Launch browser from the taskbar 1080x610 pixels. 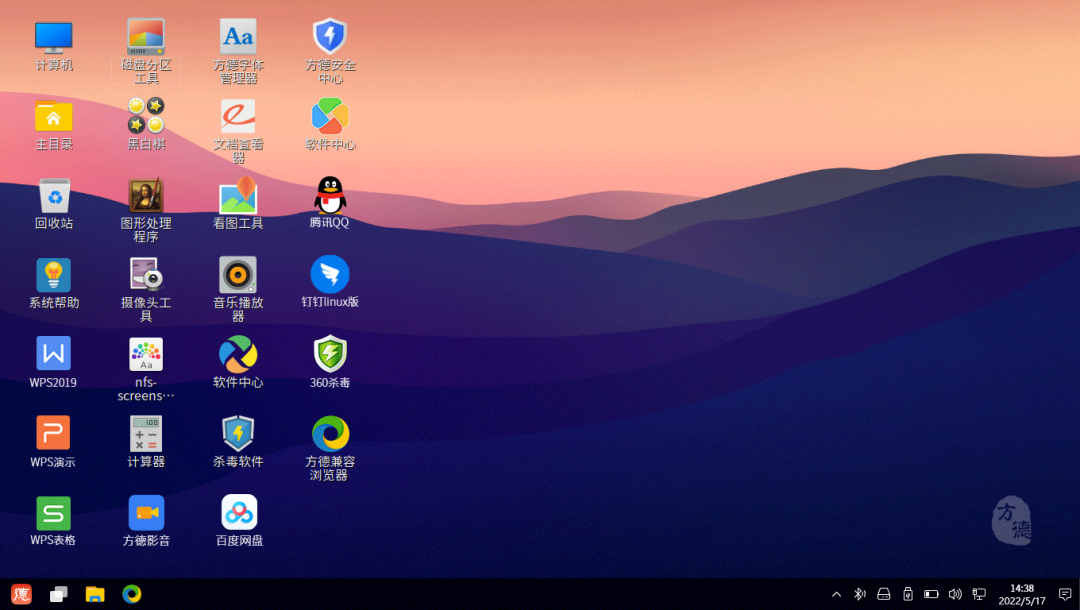[132, 593]
